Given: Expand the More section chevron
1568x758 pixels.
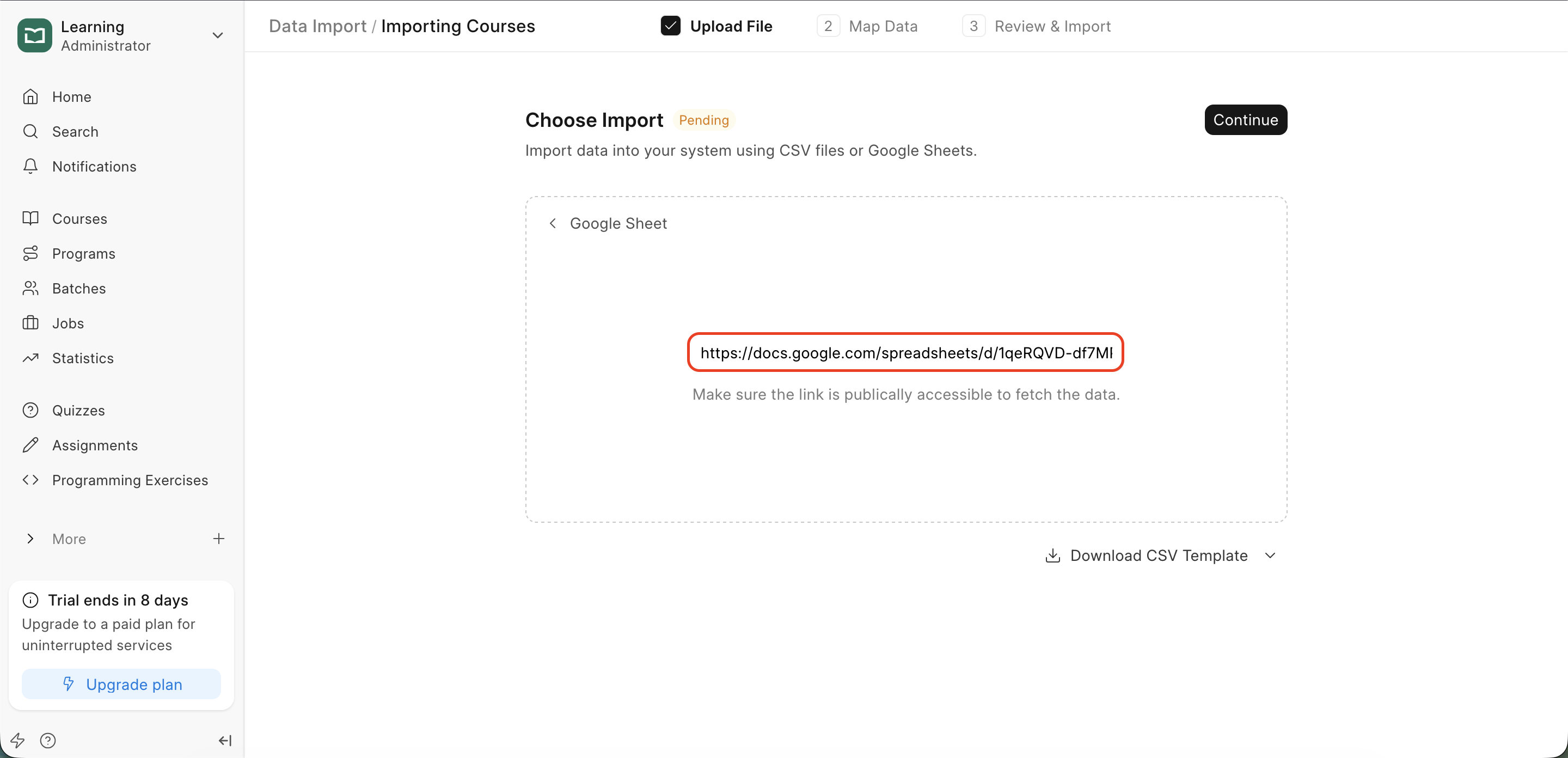Looking at the screenshot, I should [x=30, y=539].
